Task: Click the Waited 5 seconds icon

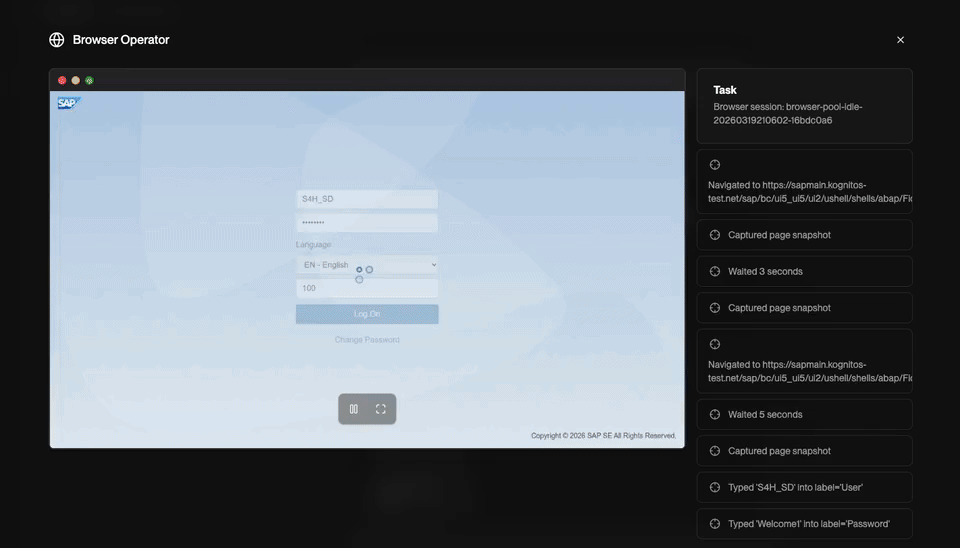Action: (714, 415)
